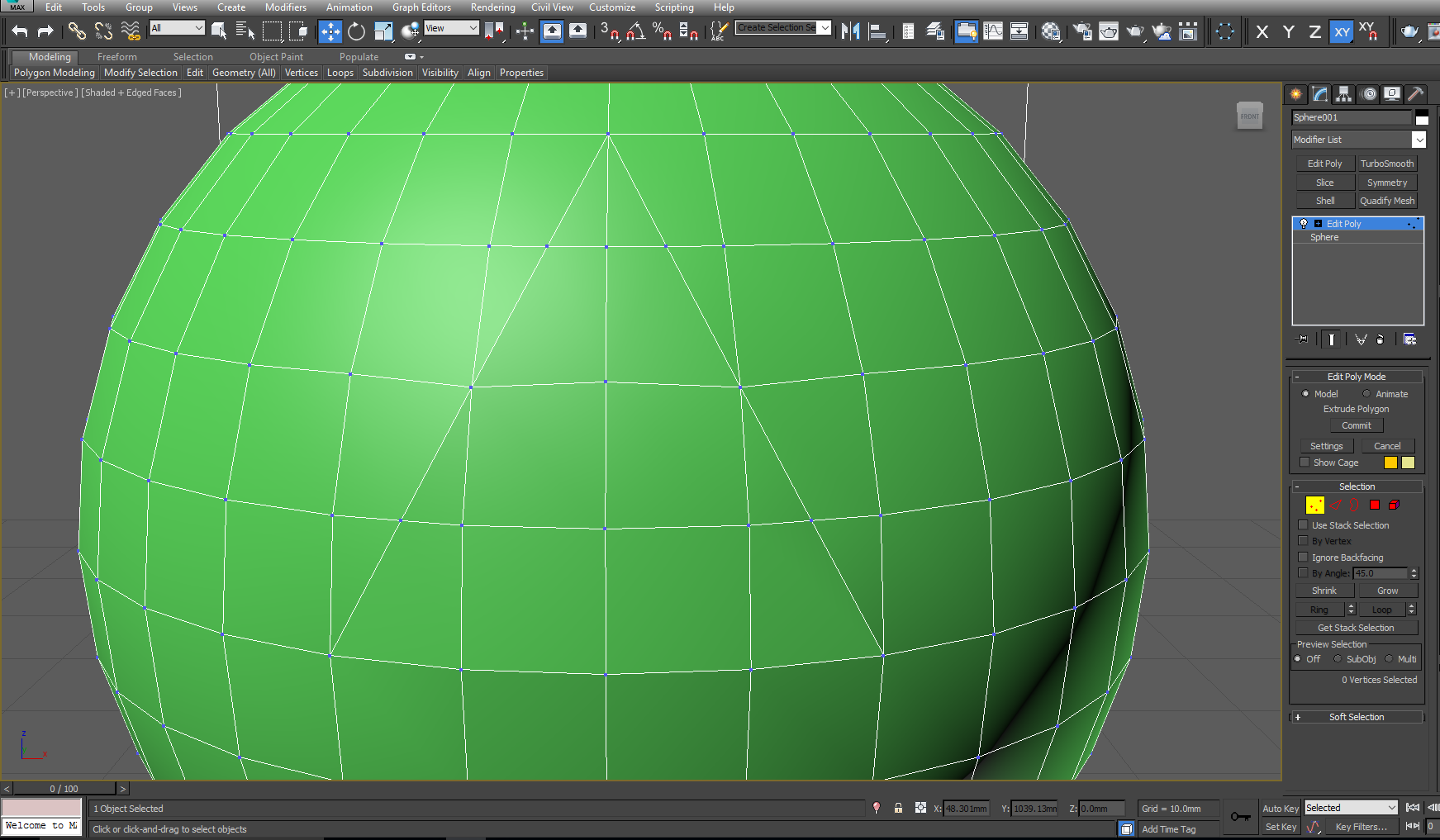Click the Remove Modifier trash icon
The image size is (1440, 840).
(1381, 339)
